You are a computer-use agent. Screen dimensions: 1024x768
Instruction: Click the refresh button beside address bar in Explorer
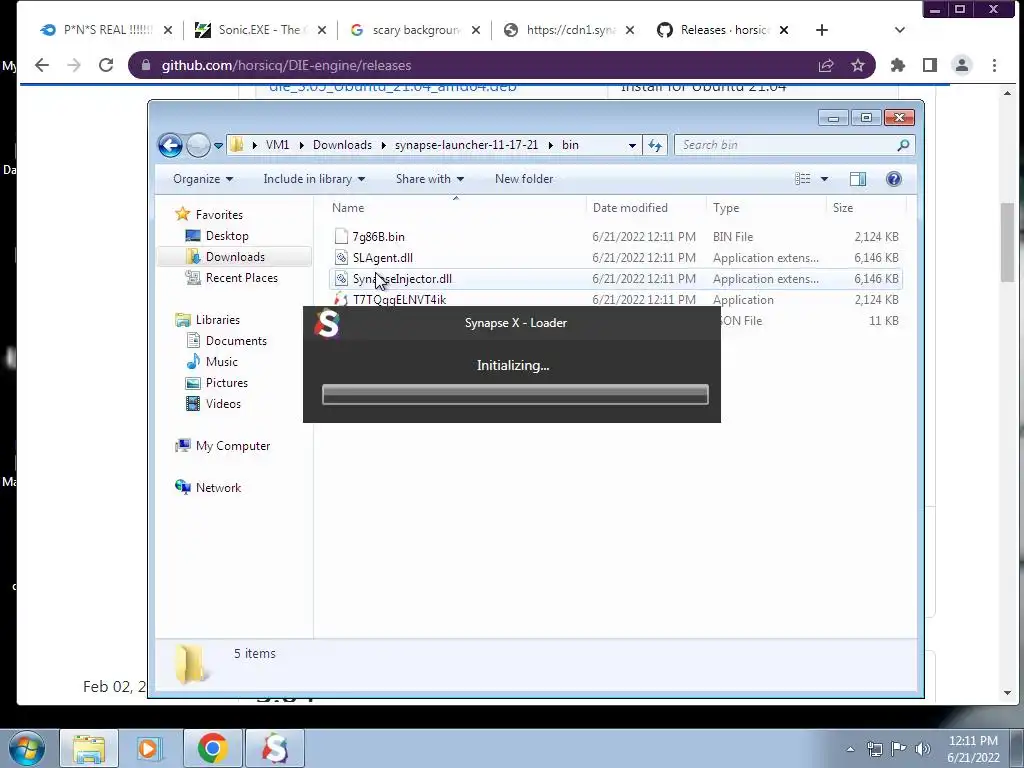655,145
